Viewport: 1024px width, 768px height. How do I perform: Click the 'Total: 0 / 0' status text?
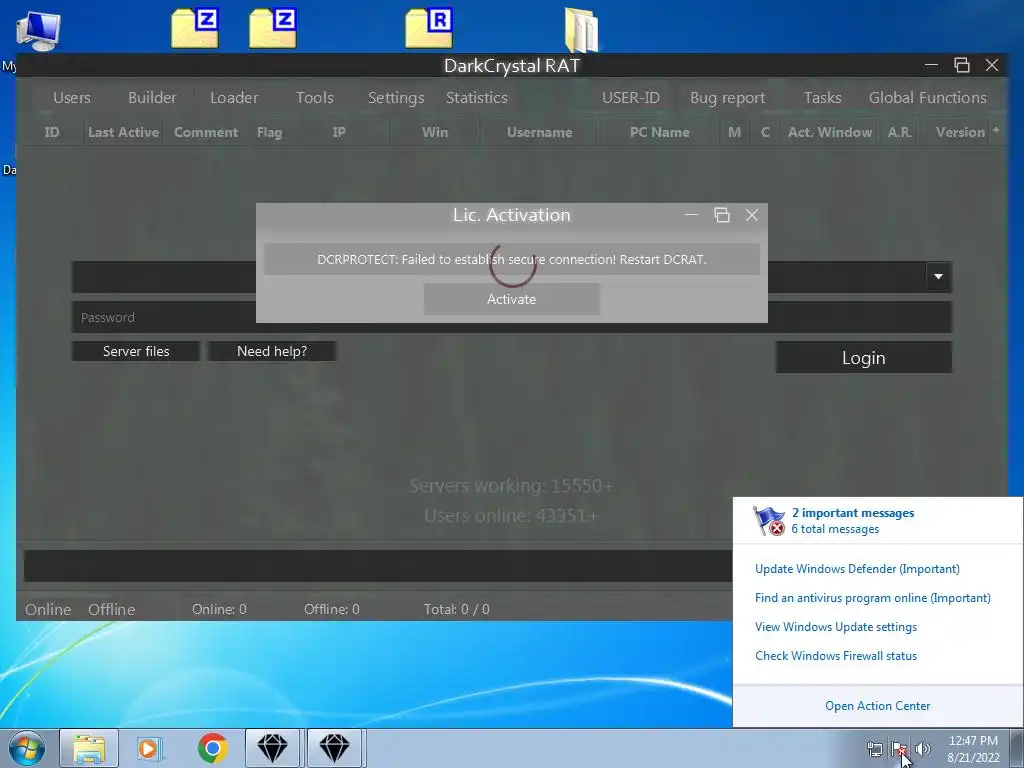[456, 609]
